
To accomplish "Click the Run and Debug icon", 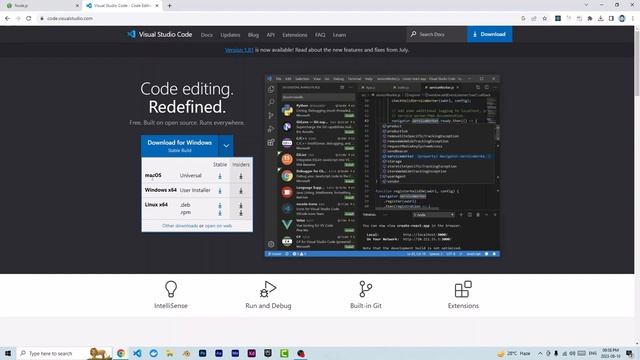I will pyautogui.click(x=268, y=289).
